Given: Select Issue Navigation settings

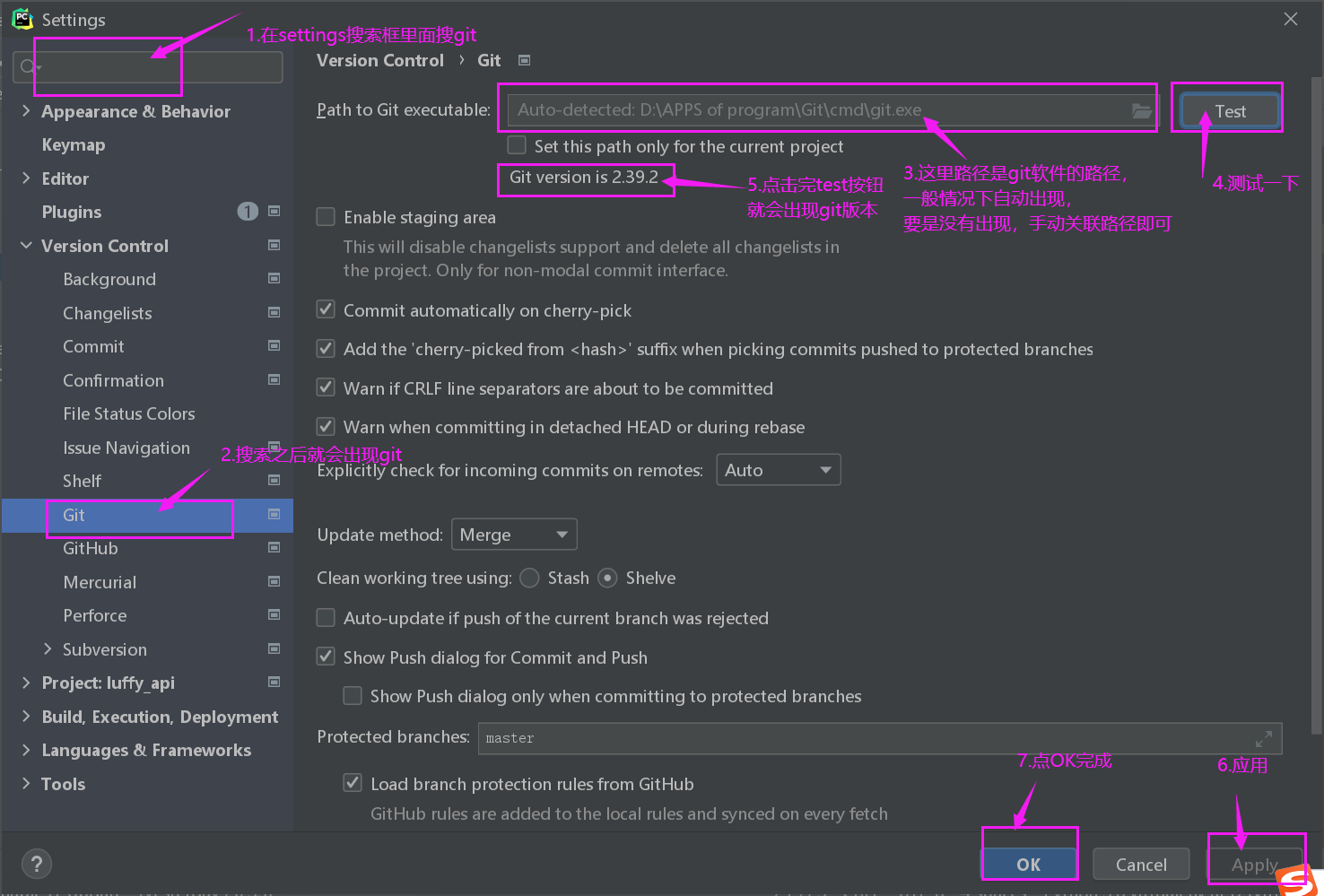Looking at the screenshot, I should coord(126,448).
